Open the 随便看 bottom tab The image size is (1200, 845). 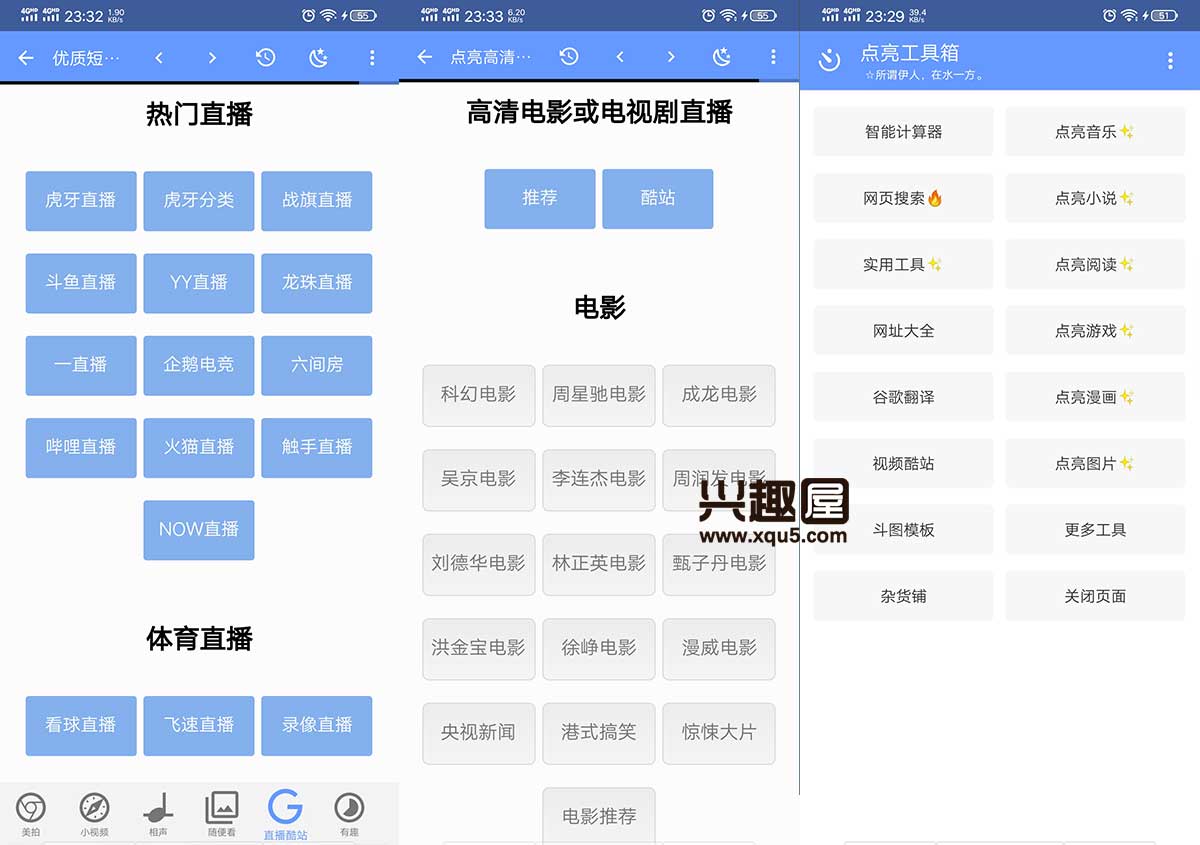tap(221, 814)
